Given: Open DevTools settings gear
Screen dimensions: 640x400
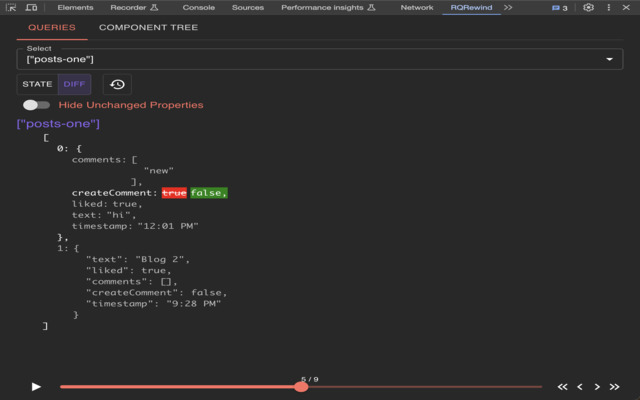Looking at the screenshot, I should click(x=588, y=7).
